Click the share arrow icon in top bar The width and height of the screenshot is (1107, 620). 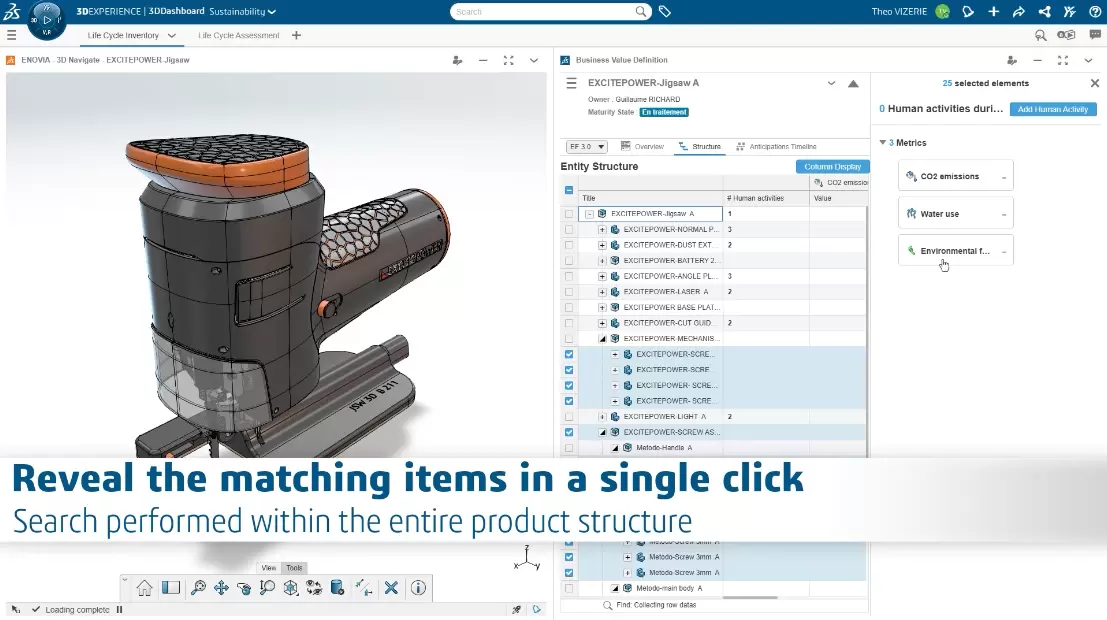1018,12
